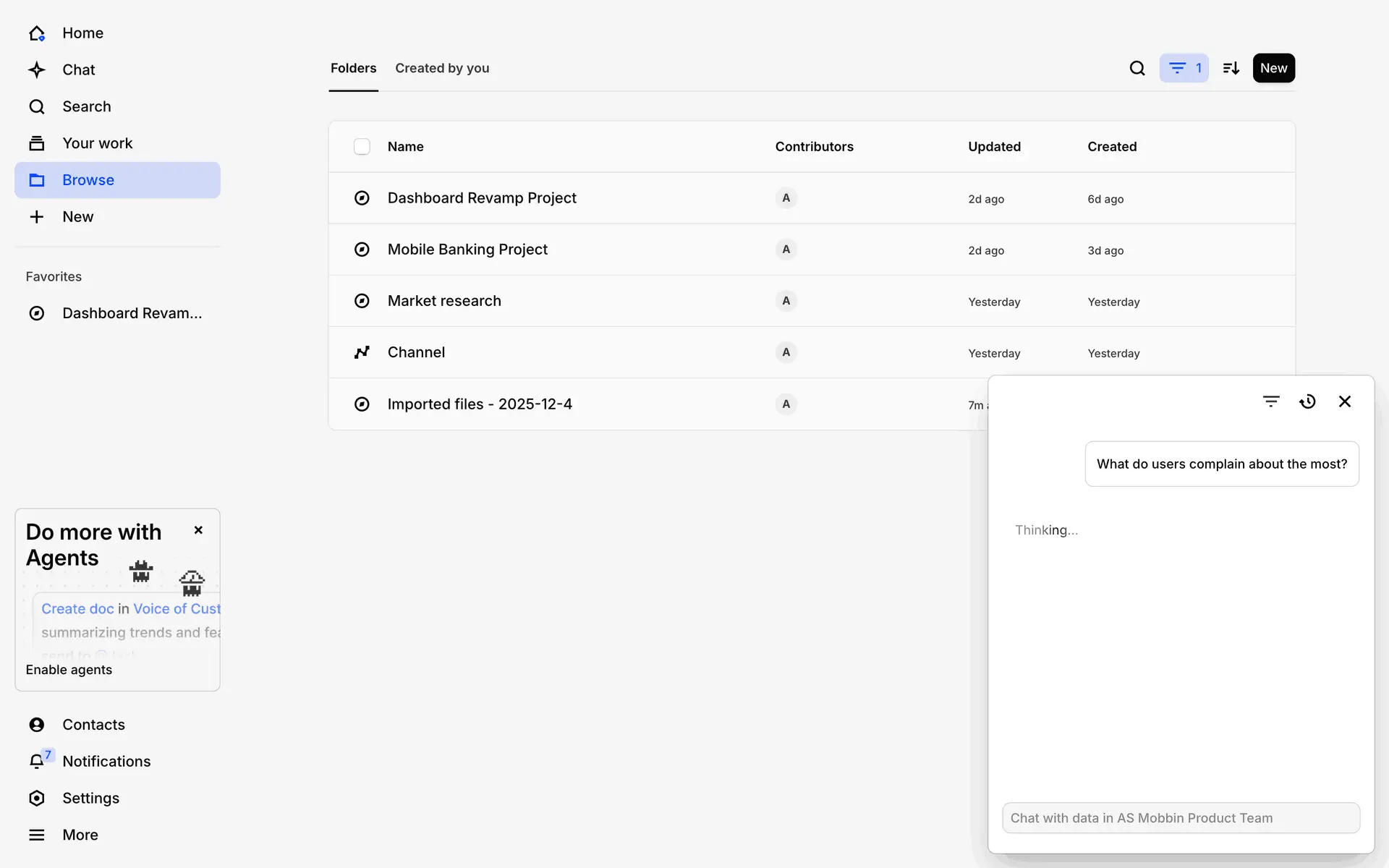Viewport: 1389px width, 868px height.
Task: Select the Folders tab
Action: [x=353, y=68]
